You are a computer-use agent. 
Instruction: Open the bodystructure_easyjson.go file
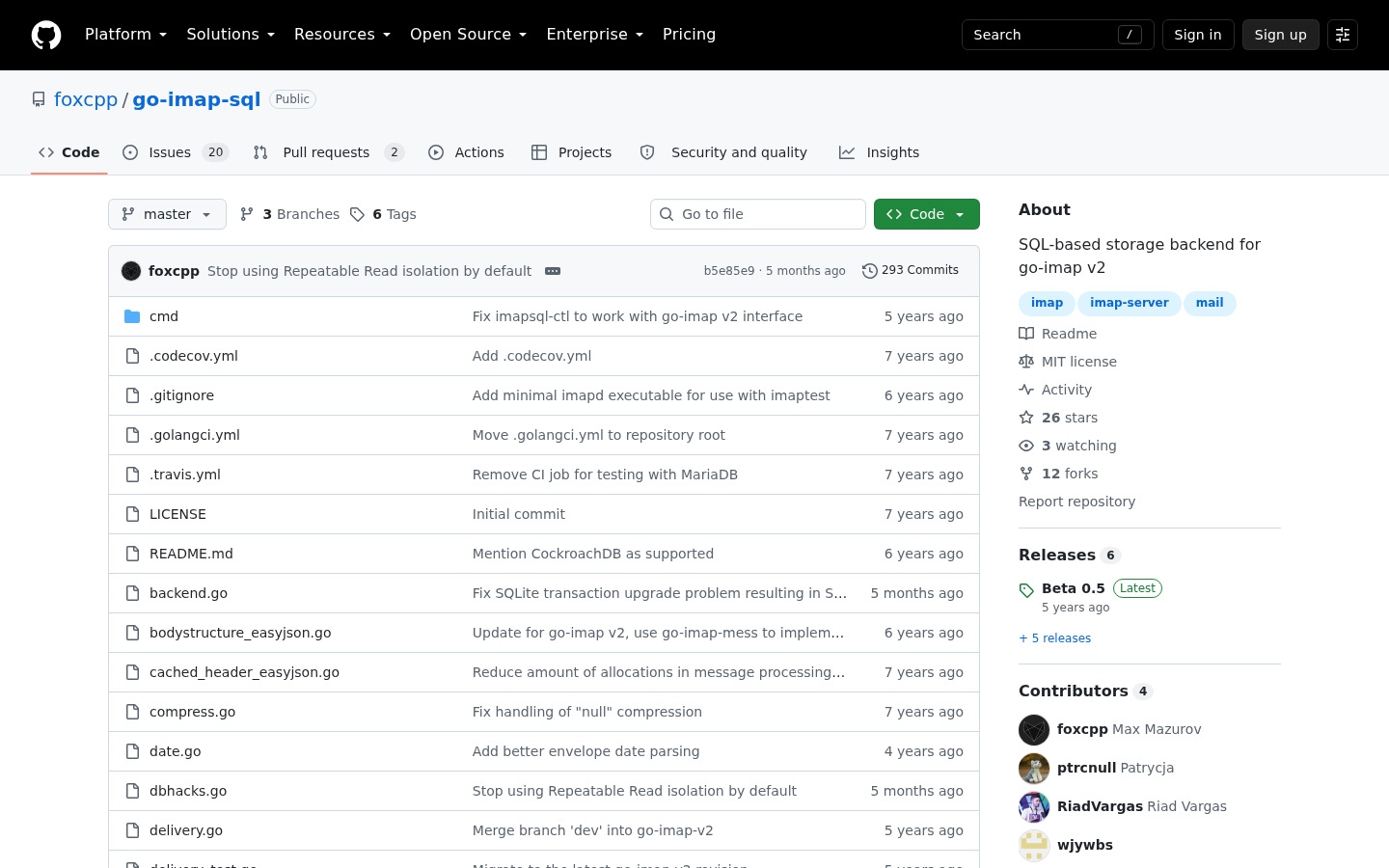[x=240, y=633]
